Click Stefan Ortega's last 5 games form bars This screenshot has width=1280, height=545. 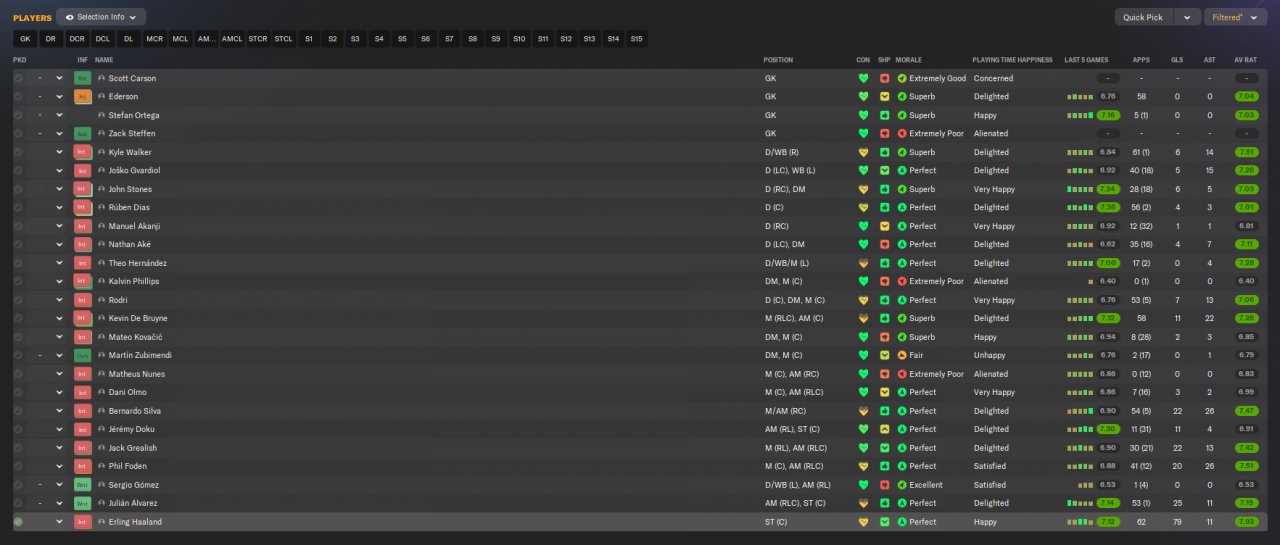(1081, 115)
